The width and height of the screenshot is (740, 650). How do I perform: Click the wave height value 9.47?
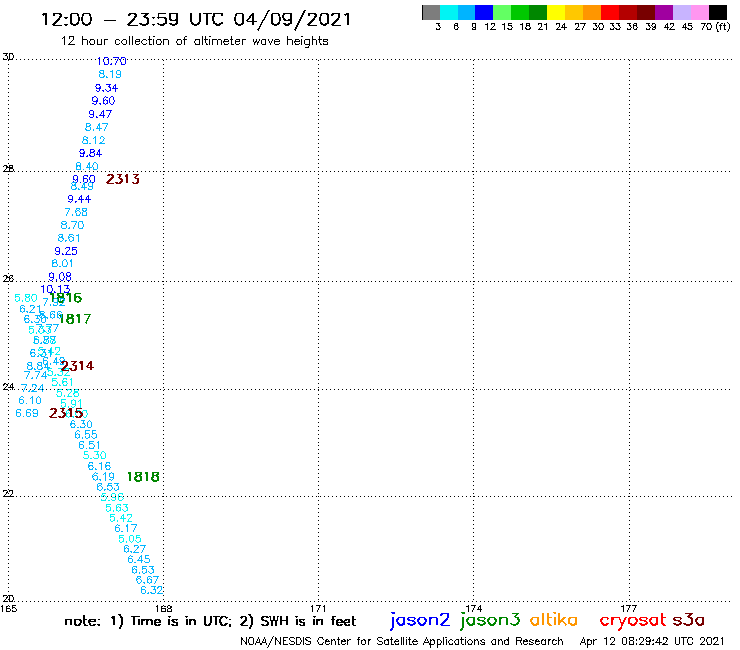[x=100, y=114]
